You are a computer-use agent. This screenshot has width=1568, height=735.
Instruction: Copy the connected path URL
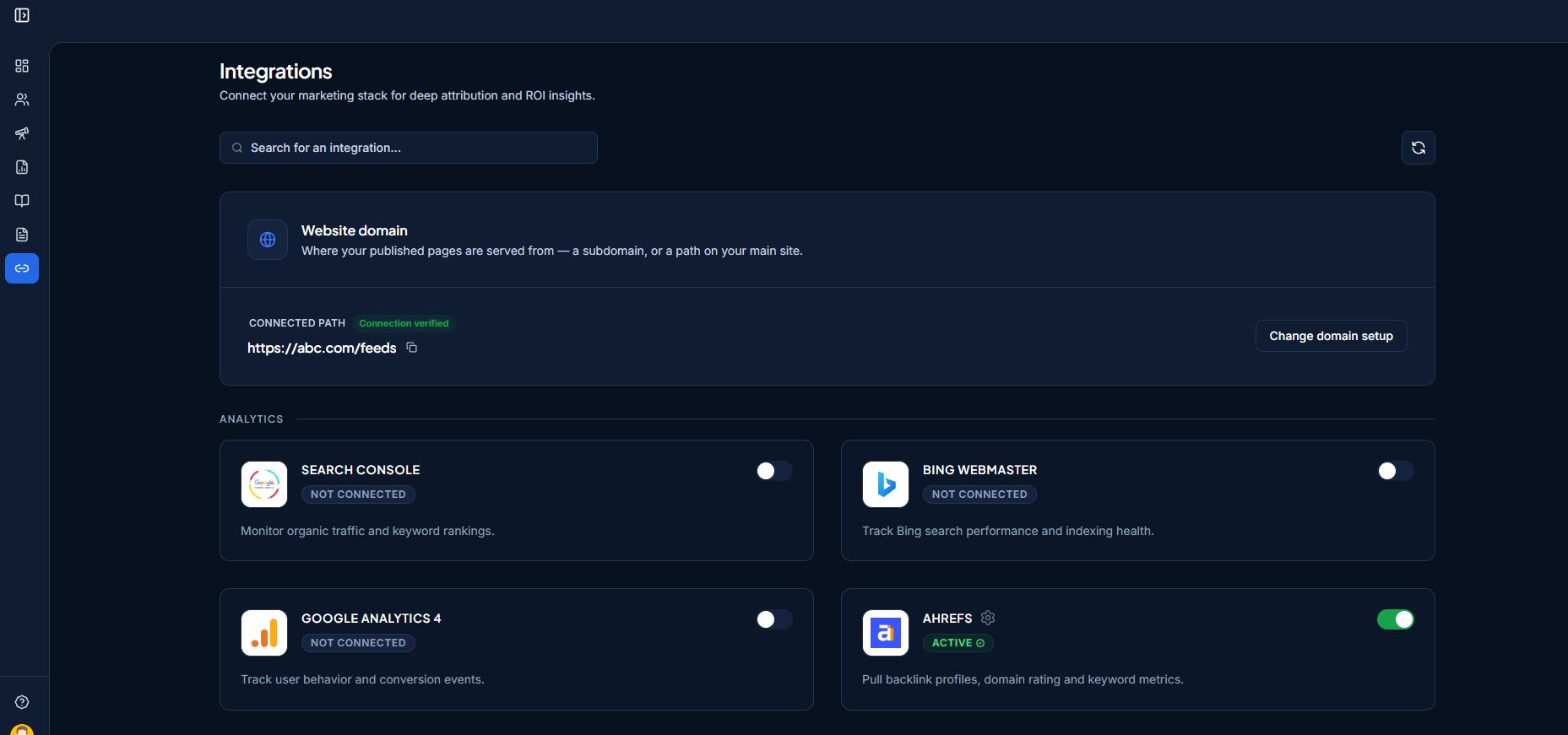point(412,348)
